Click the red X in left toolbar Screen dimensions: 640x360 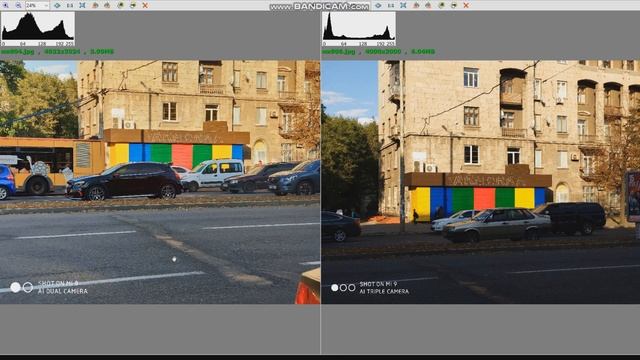[x=145, y=5]
